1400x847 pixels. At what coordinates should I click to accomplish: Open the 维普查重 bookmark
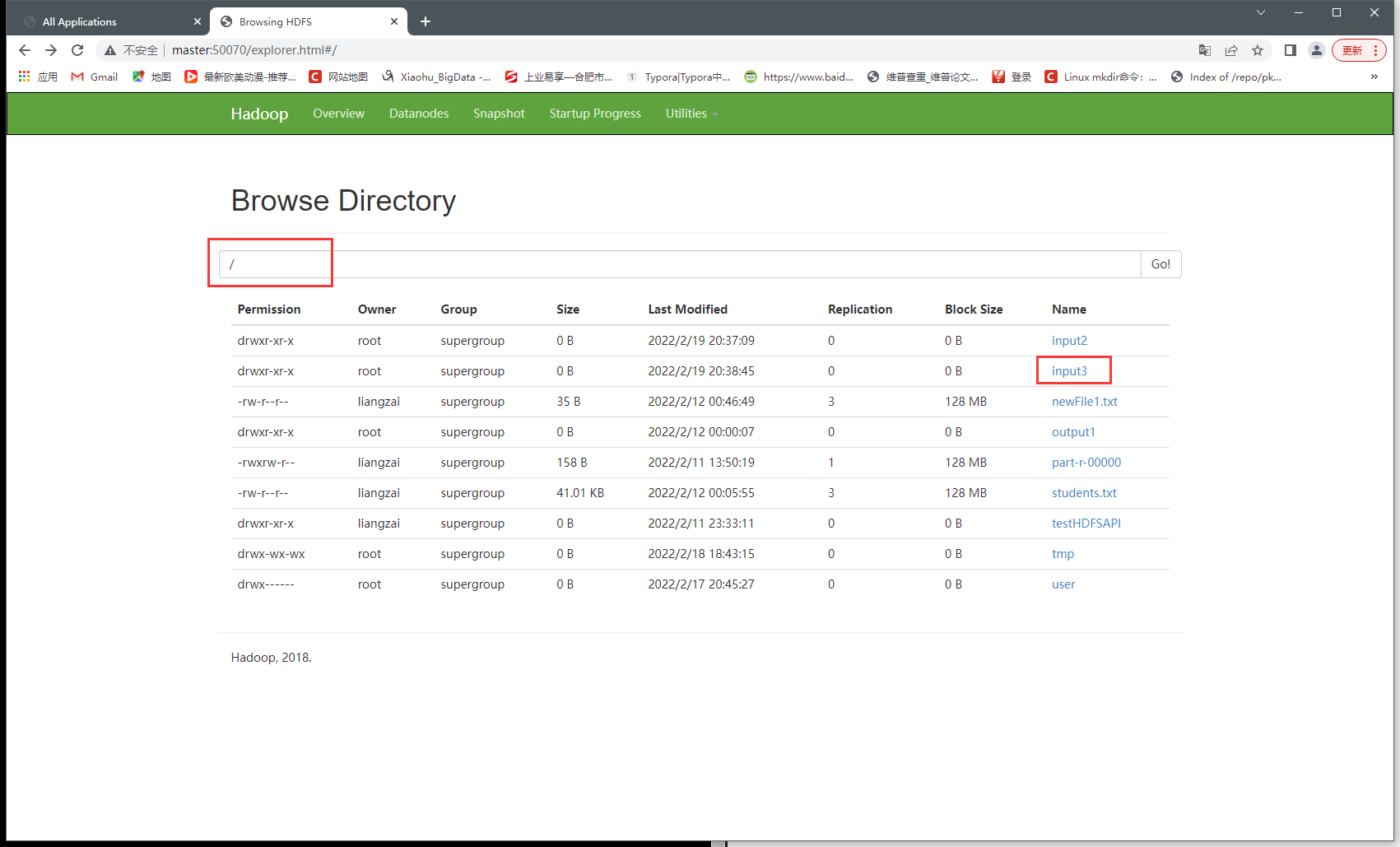(x=923, y=77)
